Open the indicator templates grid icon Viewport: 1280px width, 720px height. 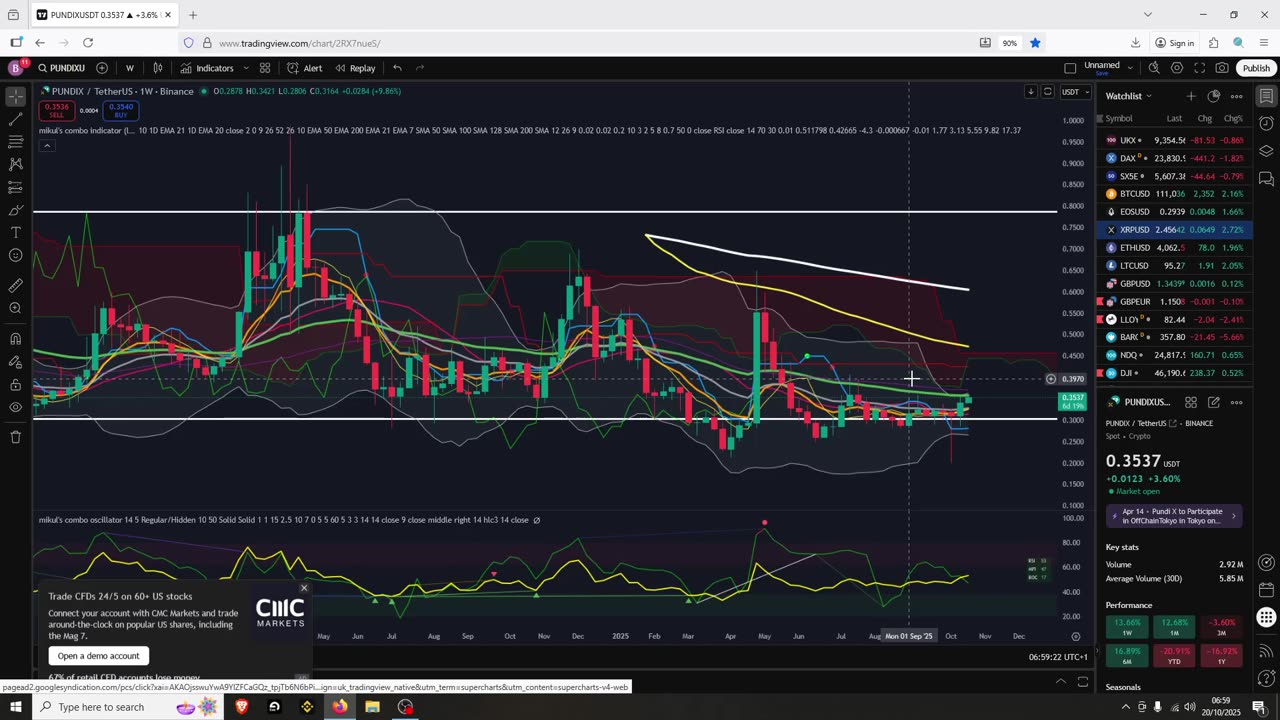(265, 68)
